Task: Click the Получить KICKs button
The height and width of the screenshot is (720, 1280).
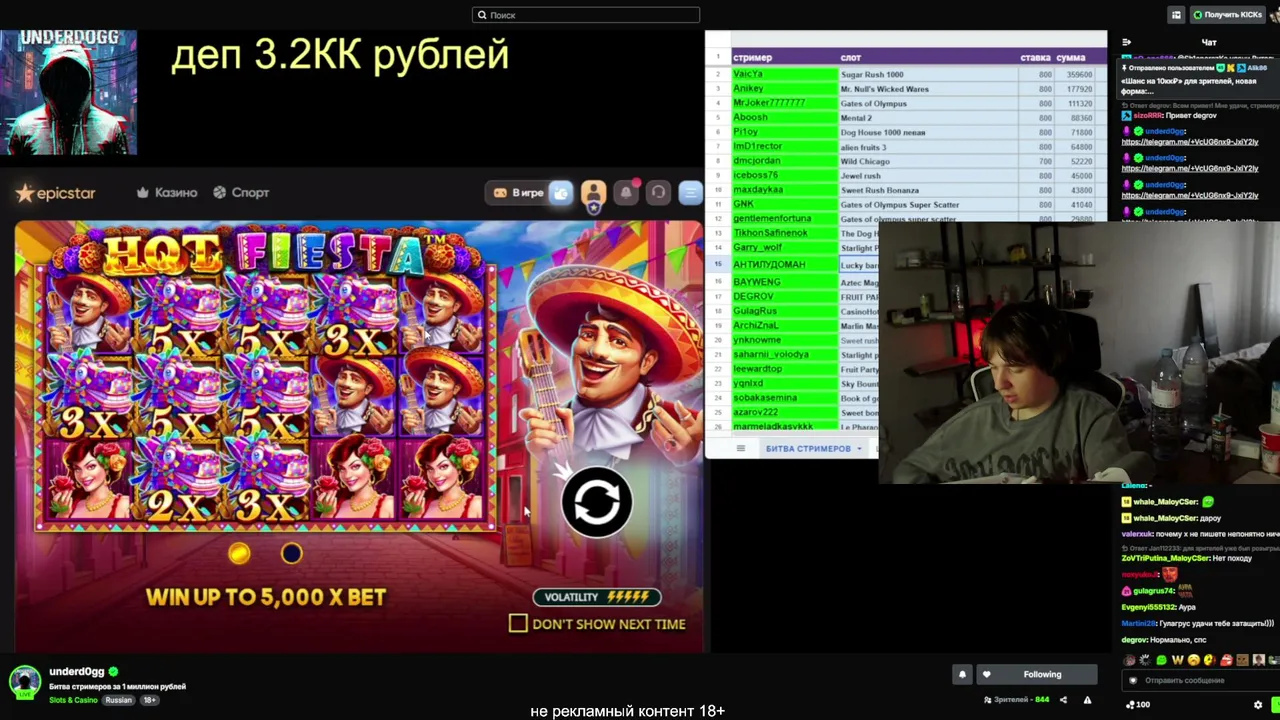Action: click(x=1228, y=15)
